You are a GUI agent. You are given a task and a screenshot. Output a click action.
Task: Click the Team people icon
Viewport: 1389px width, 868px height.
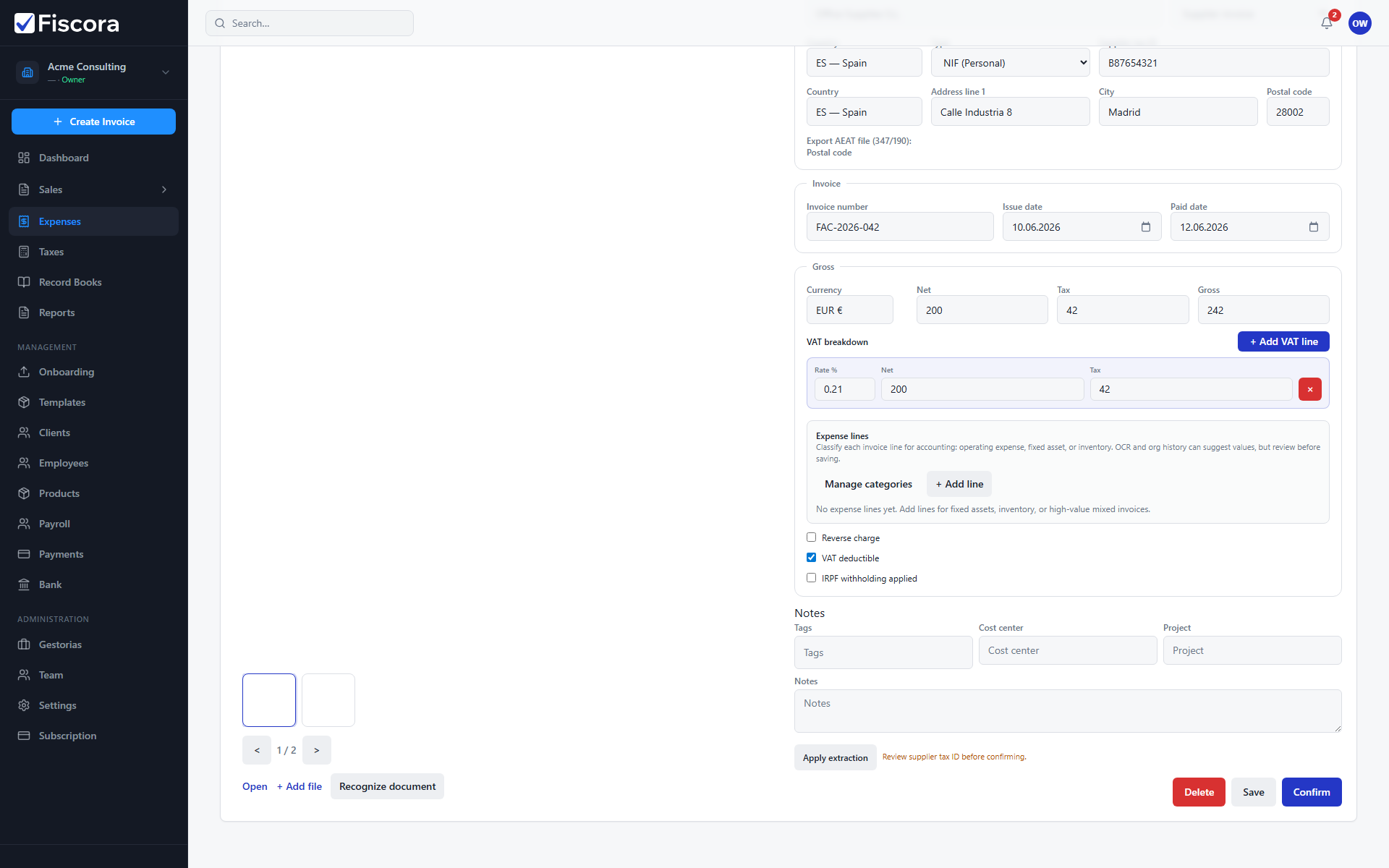(x=24, y=675)
